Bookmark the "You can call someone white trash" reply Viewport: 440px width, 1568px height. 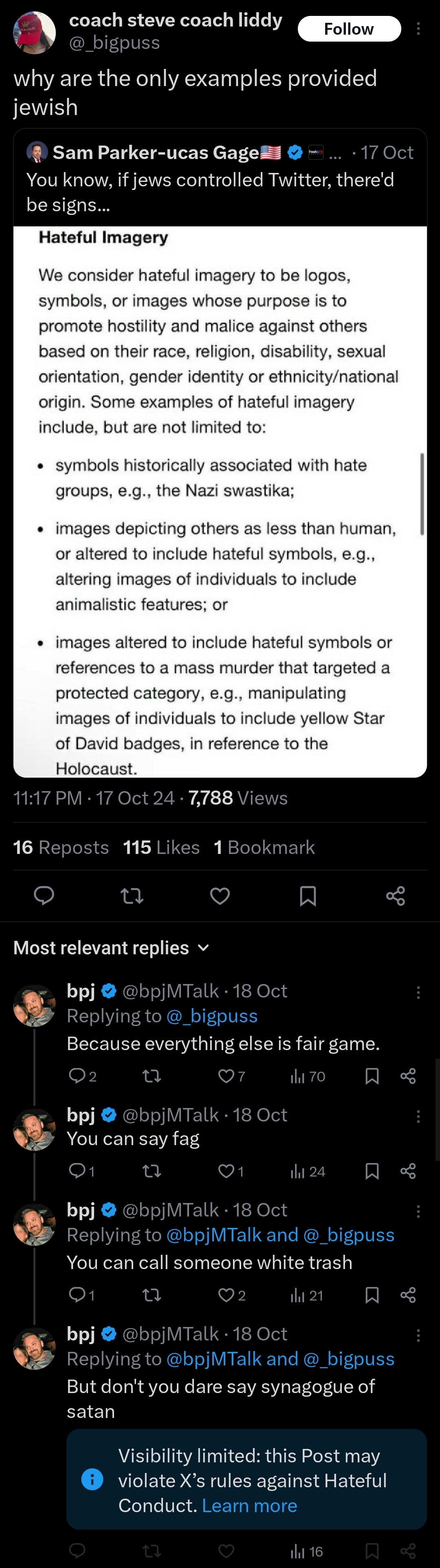point(372,1295)
